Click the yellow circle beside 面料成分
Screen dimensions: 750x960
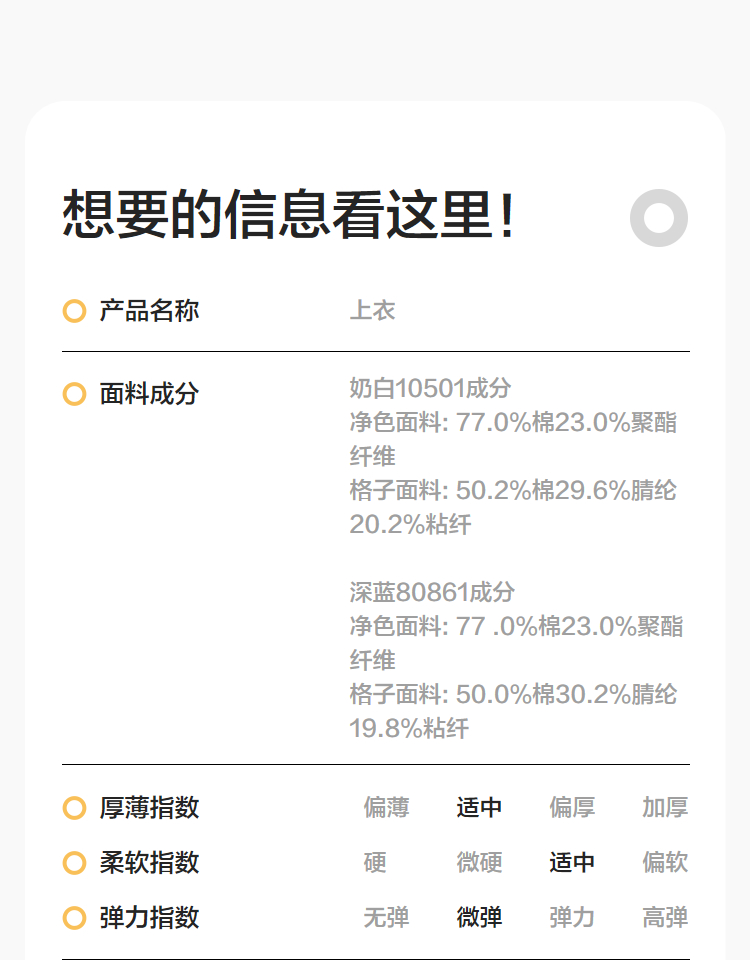74,394
